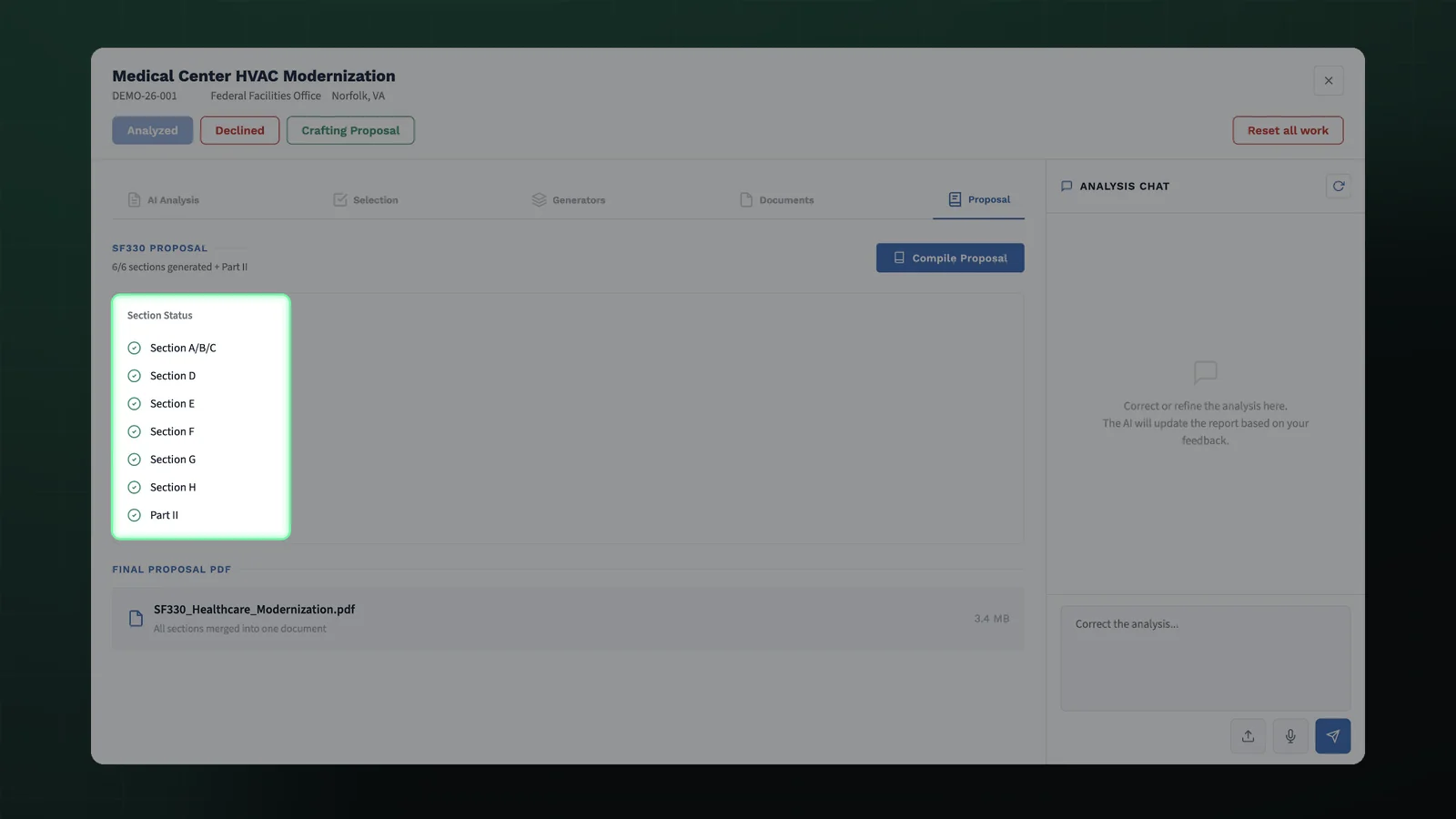The width and height of the screenshot is (1456, 819).
Task: Click the Federal Facilities Office text
Action: point(266,96)
